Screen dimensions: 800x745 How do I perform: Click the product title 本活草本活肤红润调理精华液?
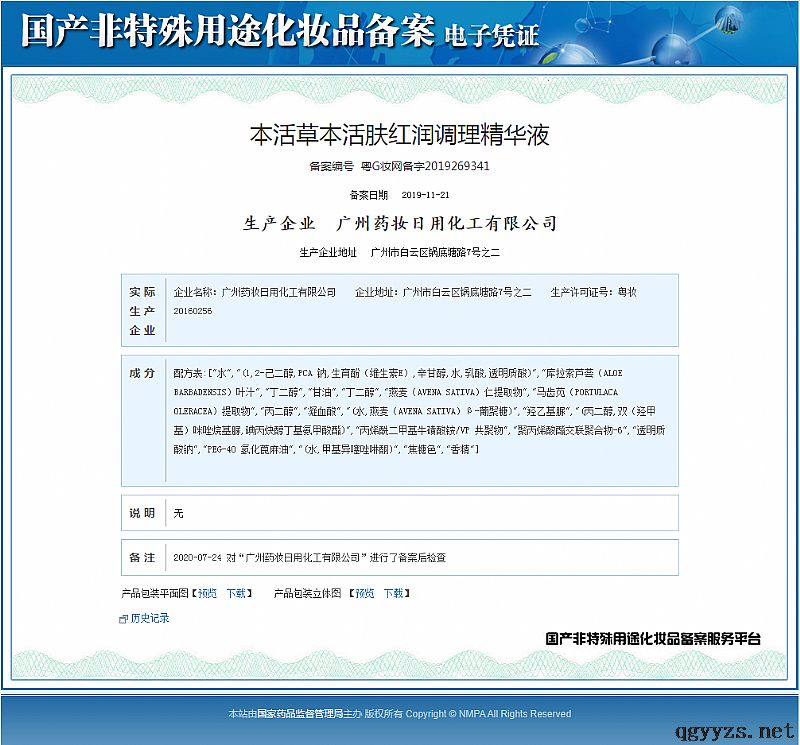pyautogui.click(x=399, y=134)
